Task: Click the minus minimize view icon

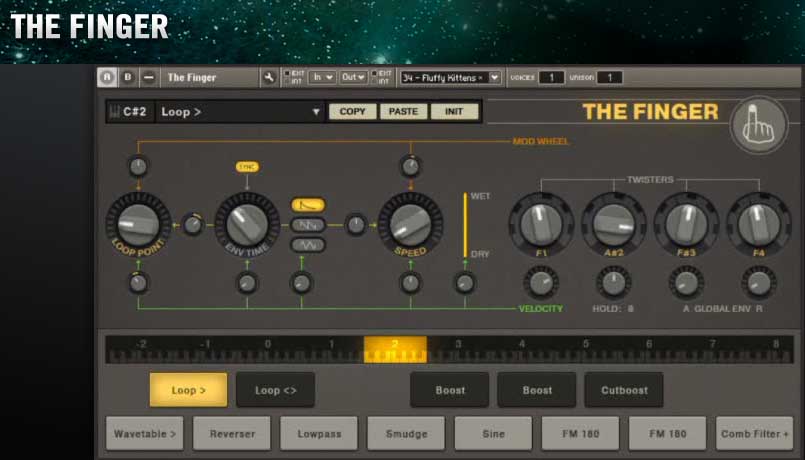Action: coord(149,78)
